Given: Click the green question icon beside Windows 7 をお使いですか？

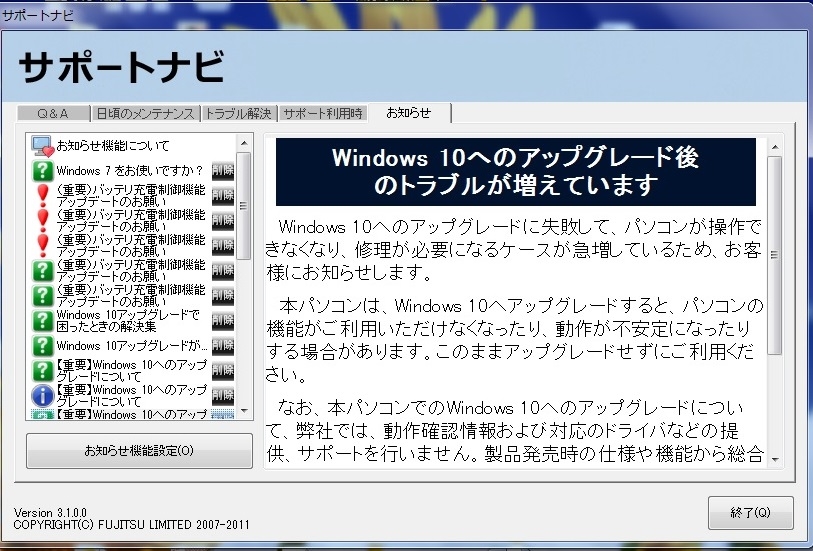Looking at the screenshot, I should point(43,171).
